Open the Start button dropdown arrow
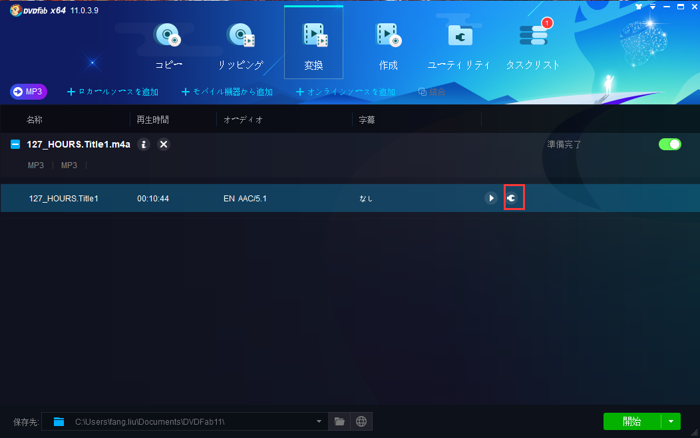This screenshot has height=438, width=700. (671, 421)
